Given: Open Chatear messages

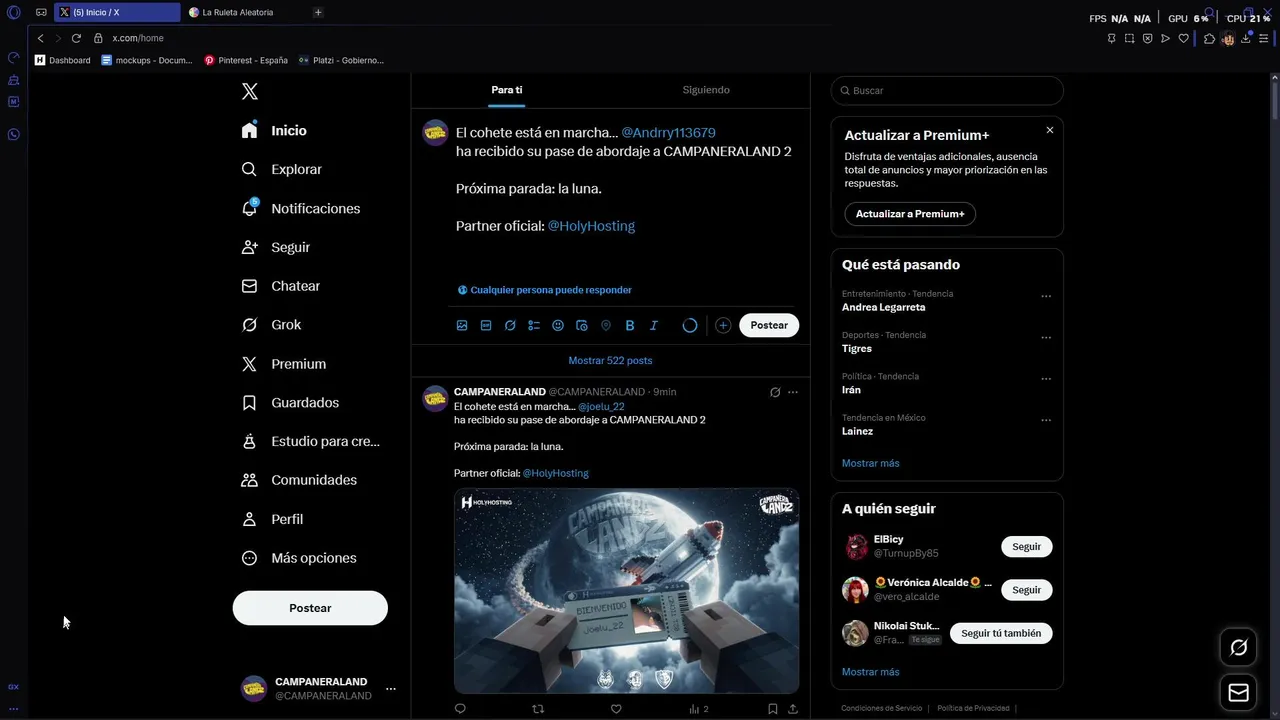Looking at the screenshot, I should click(281, 286).
